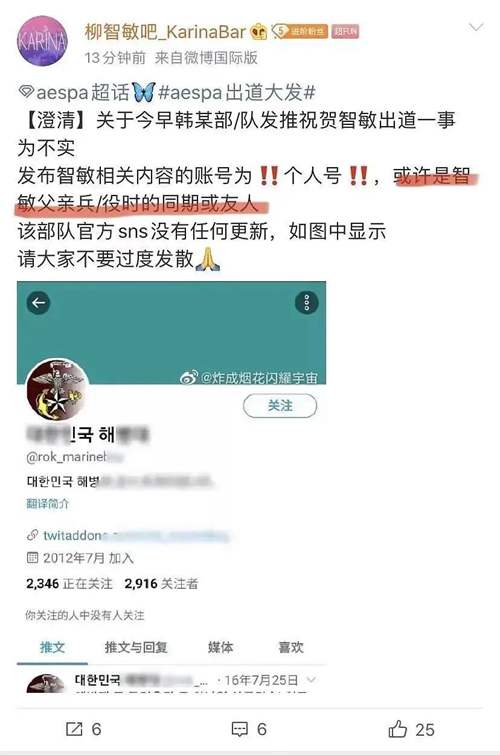
Task: Open hashtag #aespa出道大发#
Action: click(237, 92)
